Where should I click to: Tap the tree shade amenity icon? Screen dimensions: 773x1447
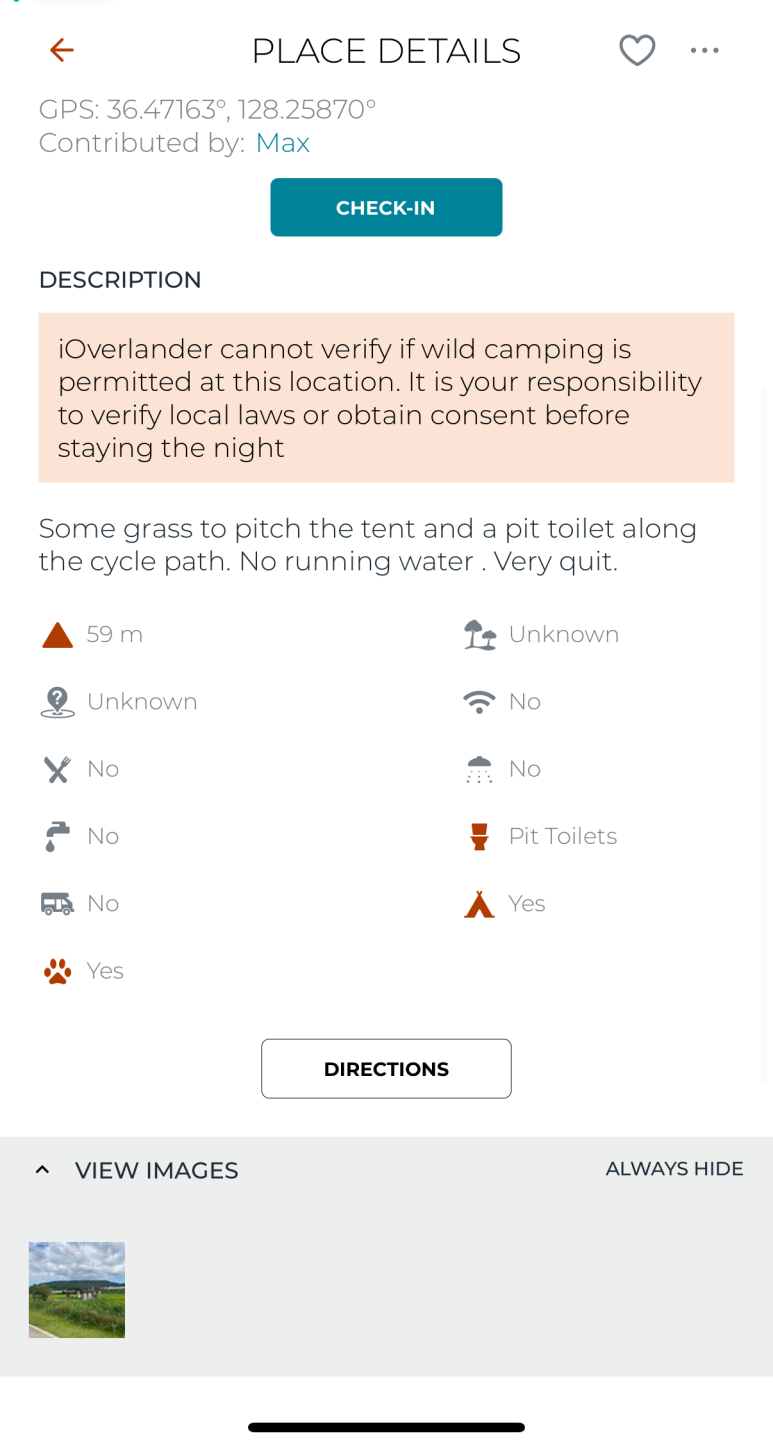point(480,635)
